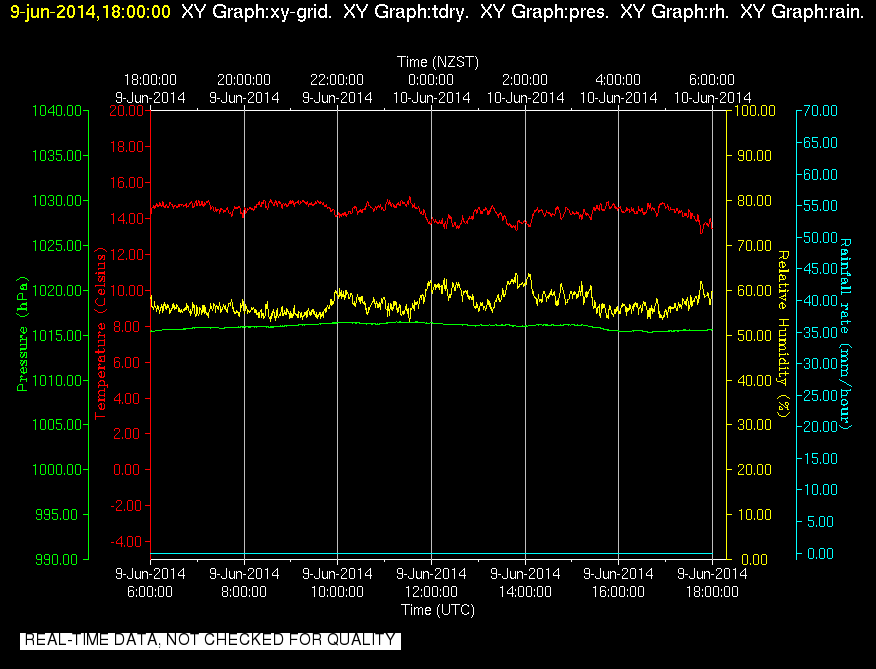
Task: Select the XY Graph:tdry label
Action: (406, 12)
